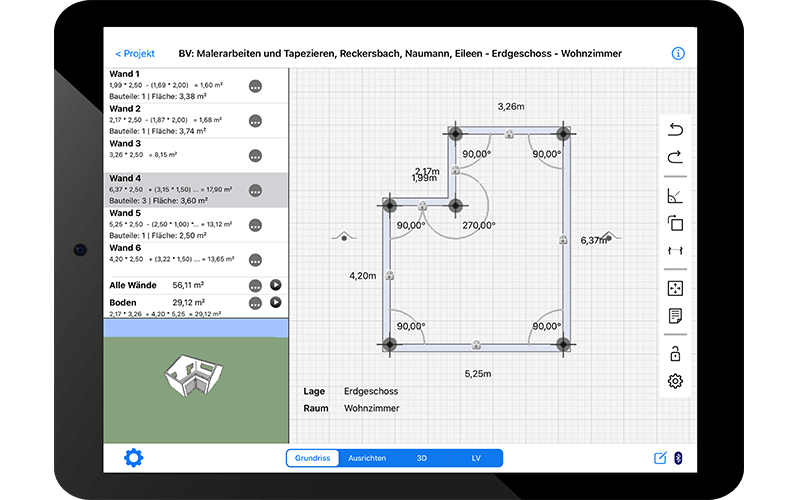Tap the 6,37m wall length label
The image size is (800, 500).
594,240
